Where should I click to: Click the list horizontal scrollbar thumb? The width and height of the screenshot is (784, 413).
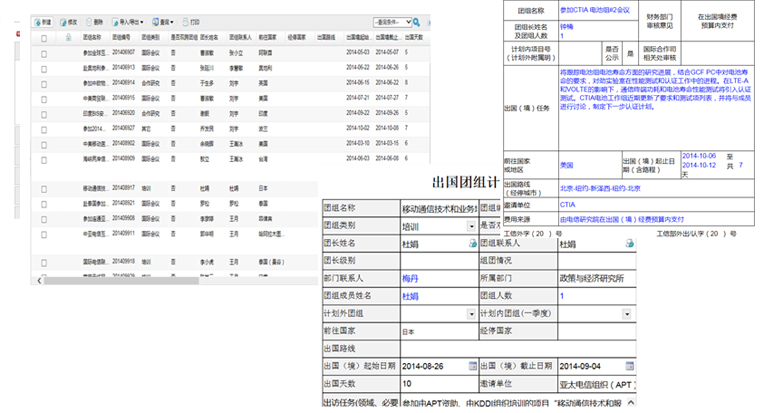[122, 281]
